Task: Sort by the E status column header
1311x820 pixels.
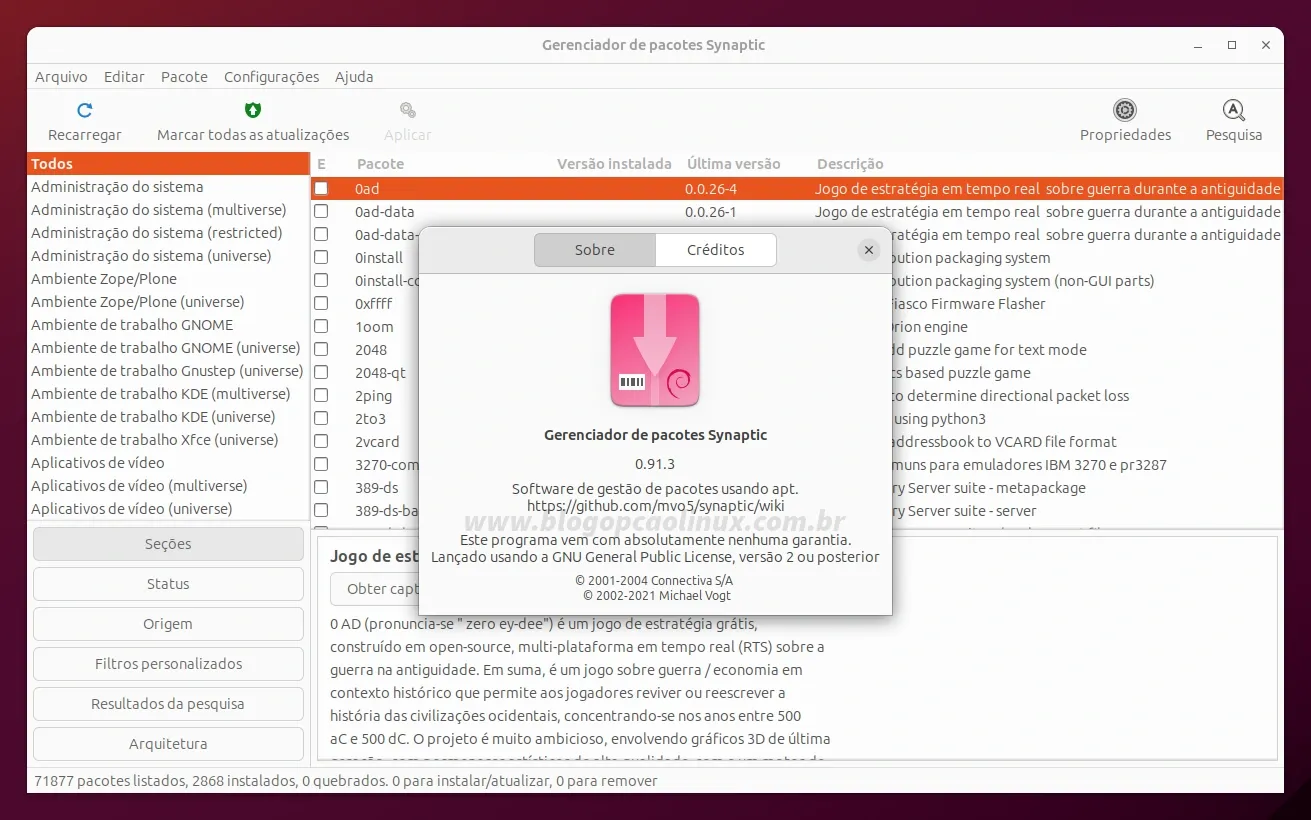Action: (x=322, y=164)
